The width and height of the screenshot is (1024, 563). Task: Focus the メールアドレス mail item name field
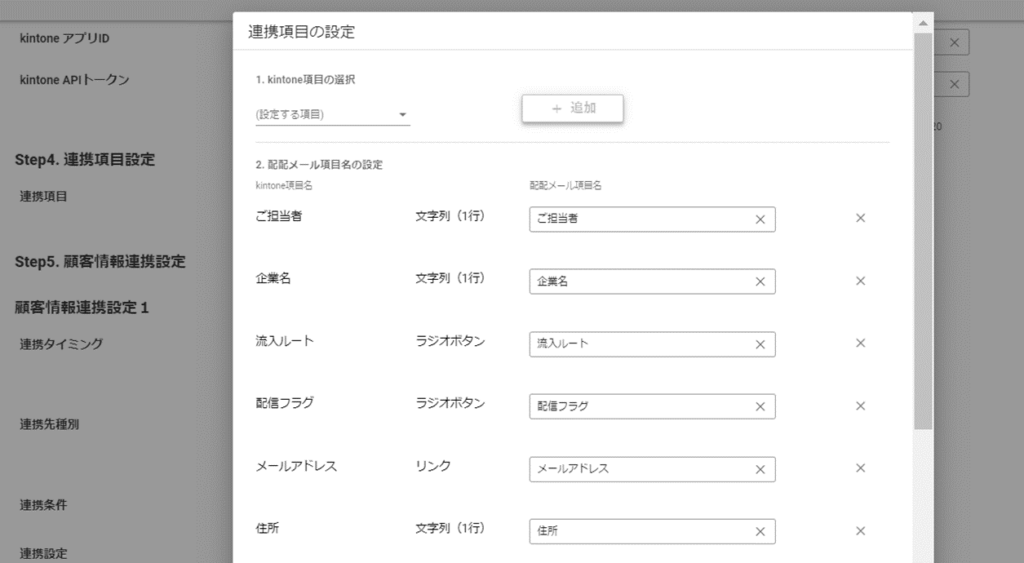[640, 469]
